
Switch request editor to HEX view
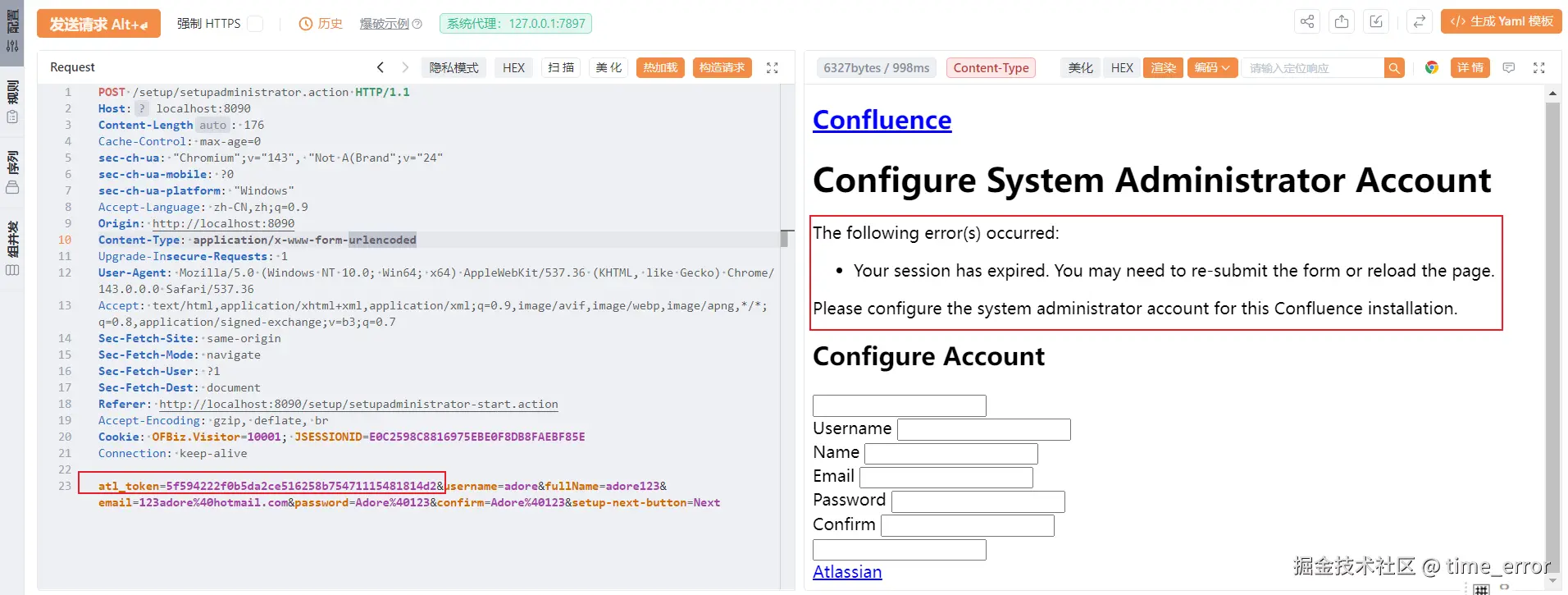(514, 67)
